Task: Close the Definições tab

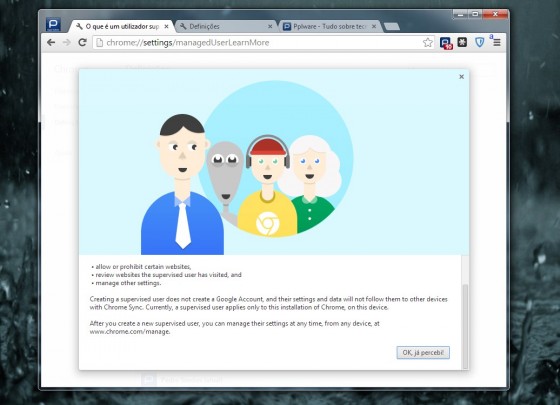Action: pos(270,26)
